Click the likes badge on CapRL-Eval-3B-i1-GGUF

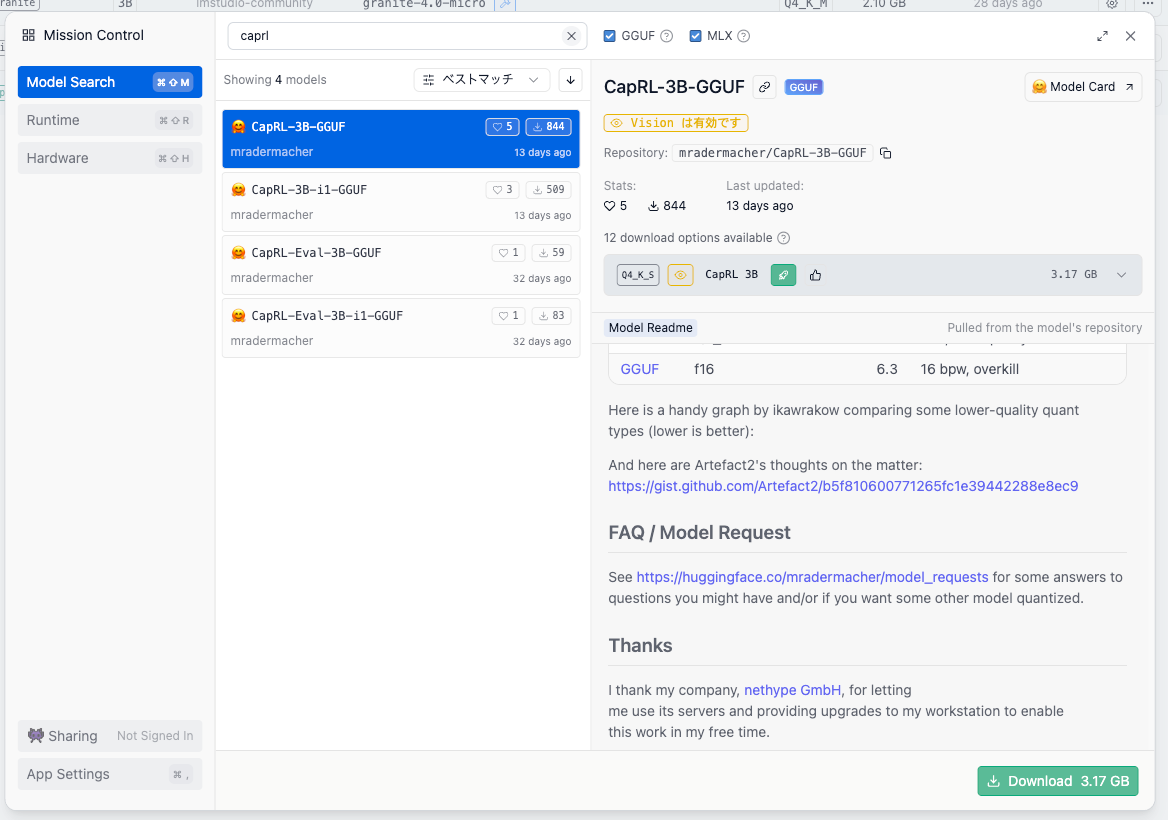pyautogui.click(x=509, y=316)
